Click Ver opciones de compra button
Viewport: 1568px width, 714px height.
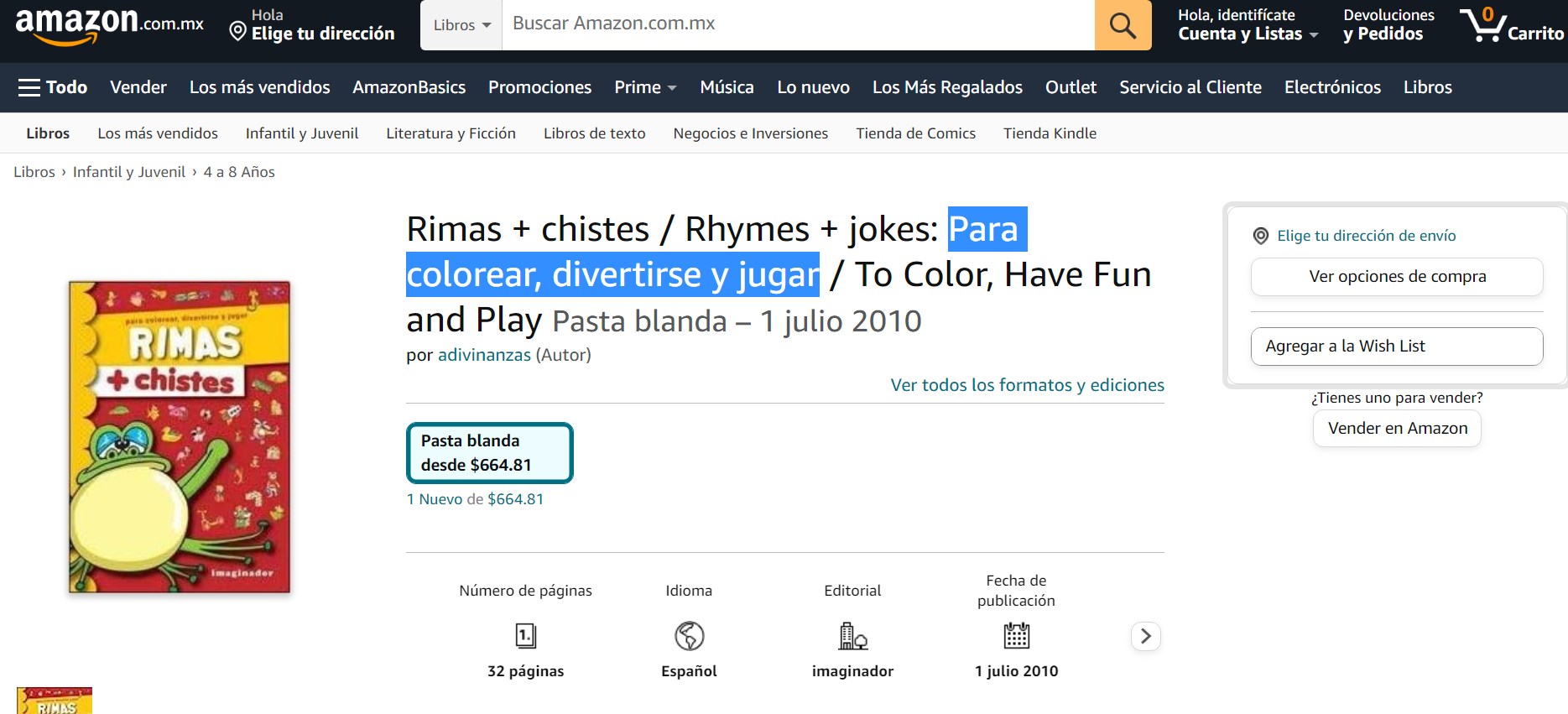pyautogui.click(x=1397, y=277)
